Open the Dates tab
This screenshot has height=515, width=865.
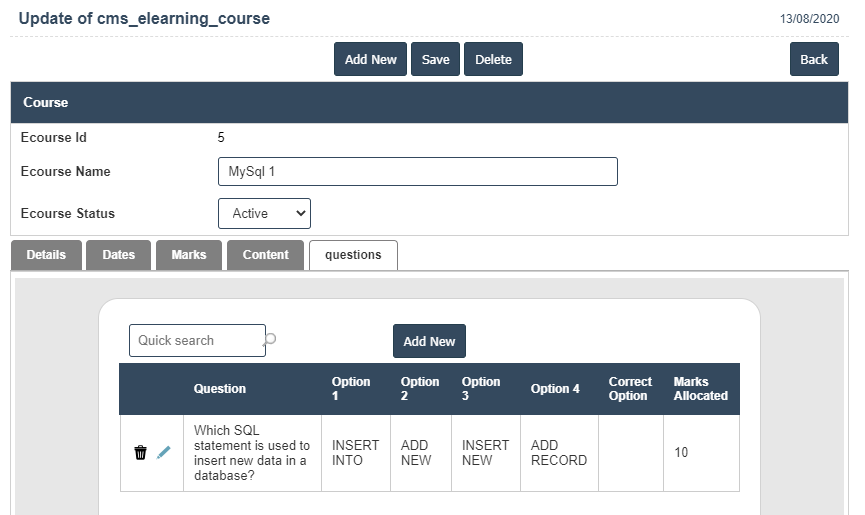point(118,255)
